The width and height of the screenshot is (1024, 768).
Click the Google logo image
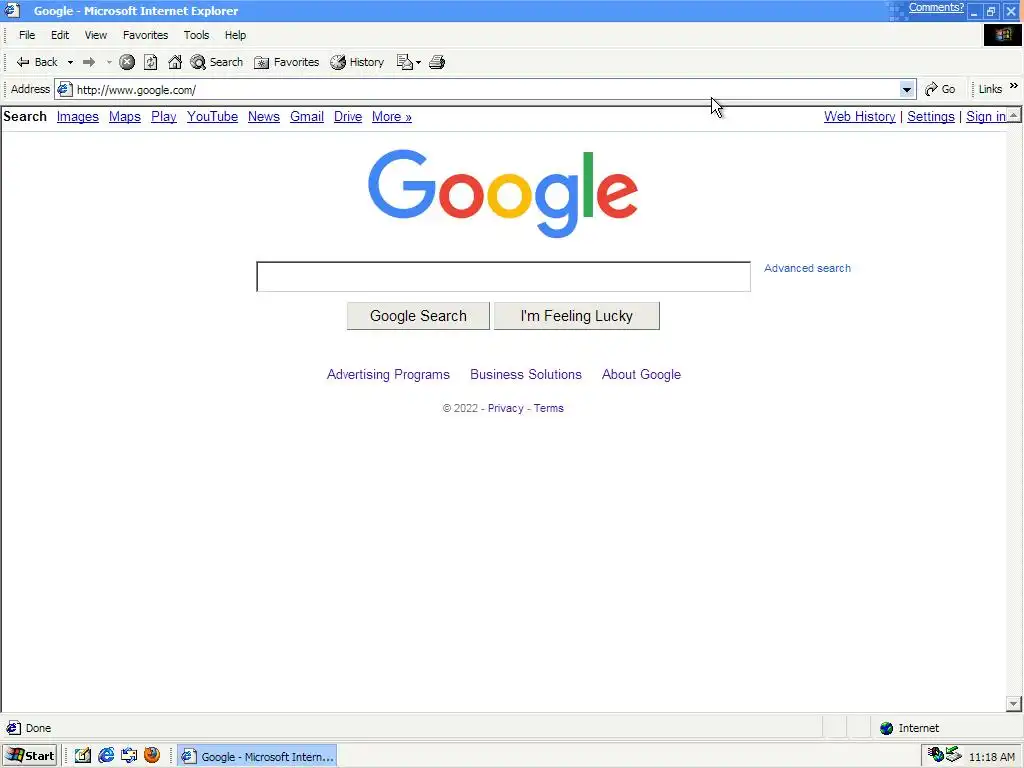503,193
